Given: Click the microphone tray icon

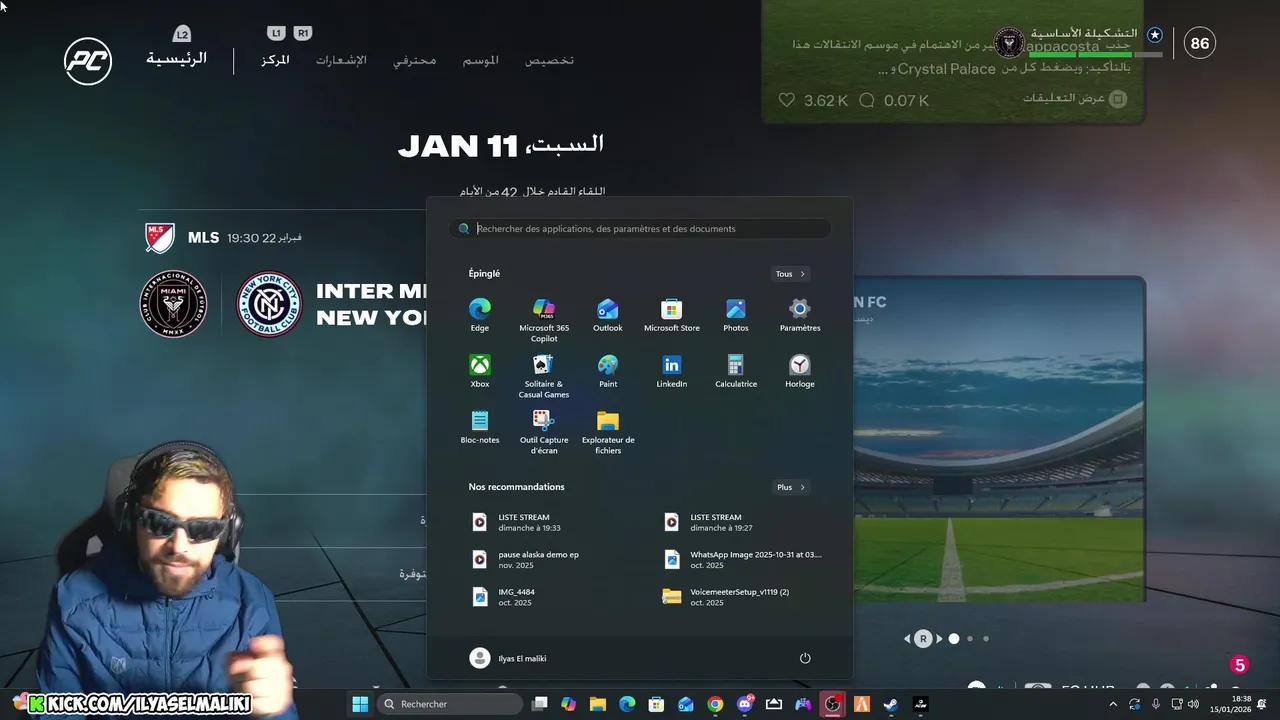Looking at the screenshot, I should point(1156,704).
